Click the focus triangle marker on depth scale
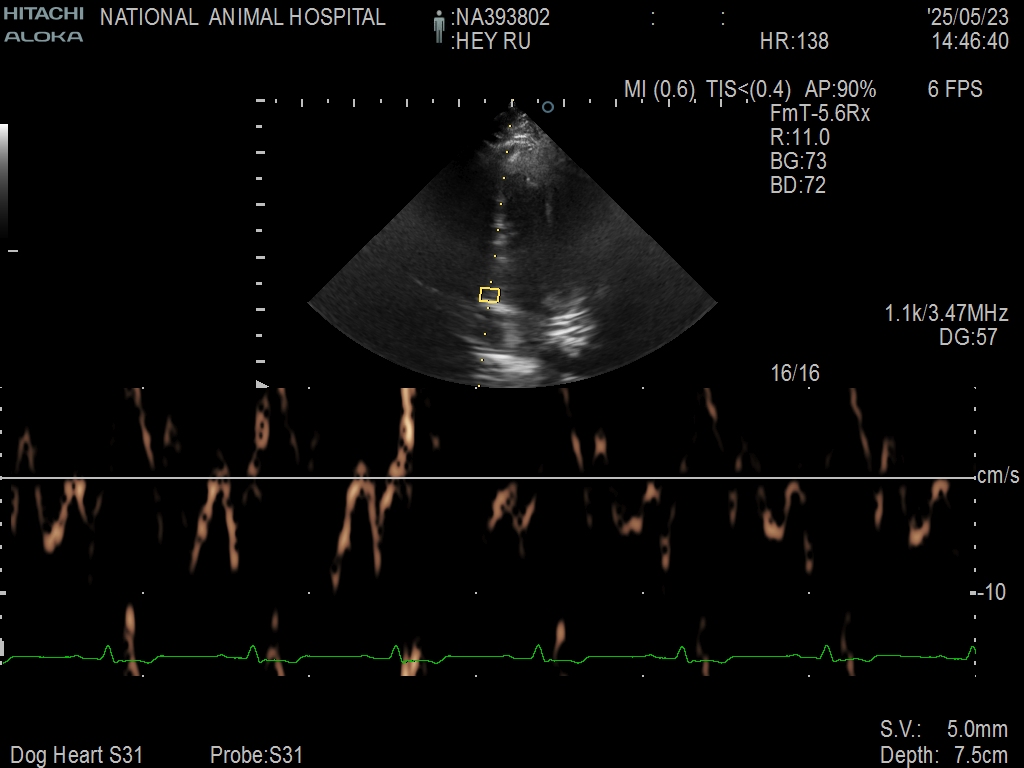Image resolution: width=1024 pixels, height=768 pixels. pos(262,384)
